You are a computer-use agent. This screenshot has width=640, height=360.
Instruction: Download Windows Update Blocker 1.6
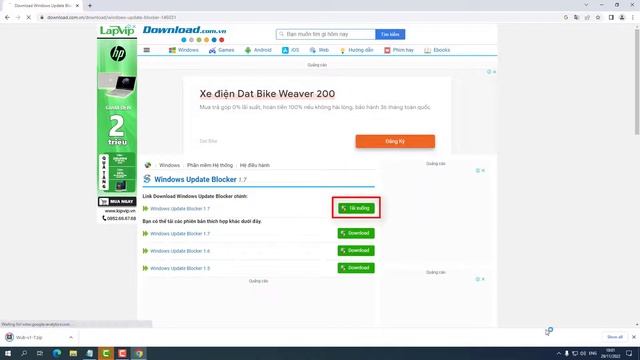[x=356, y=251]
